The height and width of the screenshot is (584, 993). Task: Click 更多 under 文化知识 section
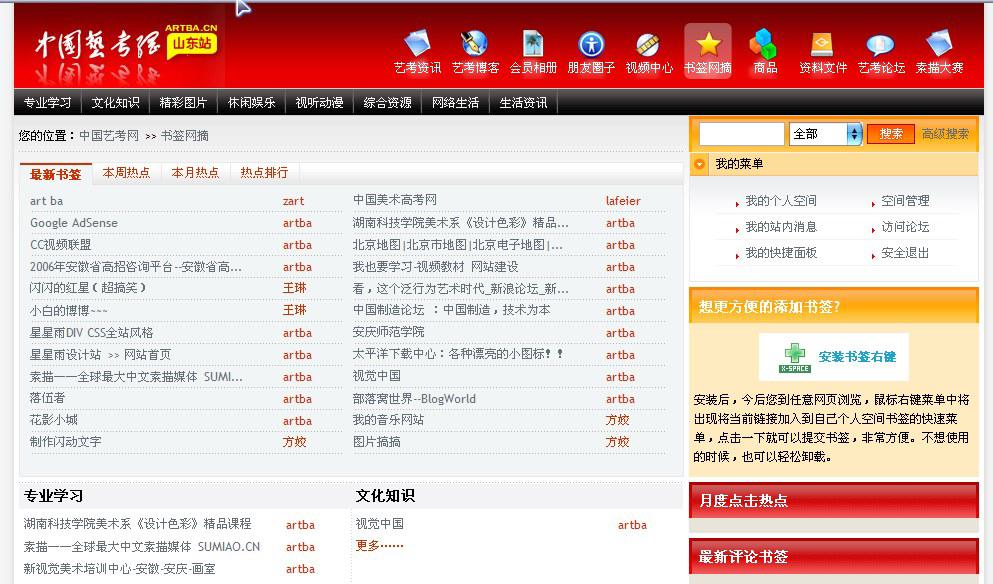tap(379, 545)
